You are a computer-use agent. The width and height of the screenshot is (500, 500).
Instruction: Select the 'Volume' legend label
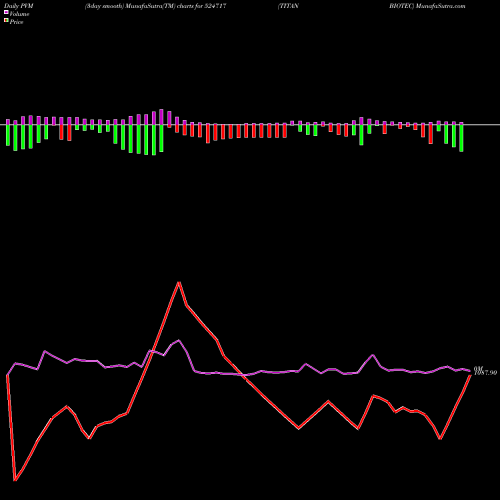click(19, 14)
